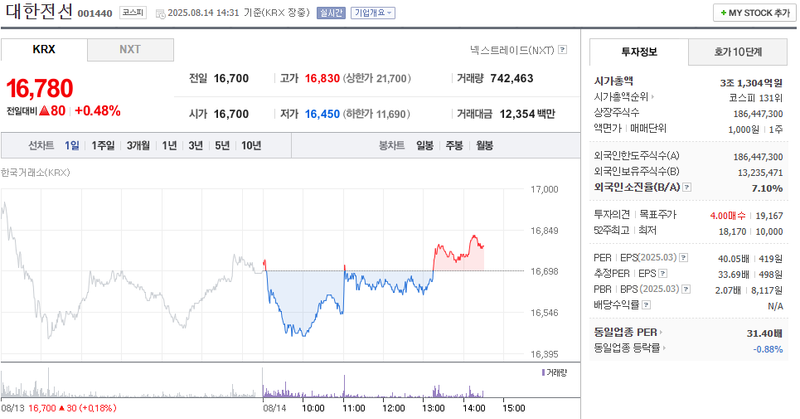Click the market cap value 3조 1,304억원
The image size is (800, 419).
click(751, 83)
